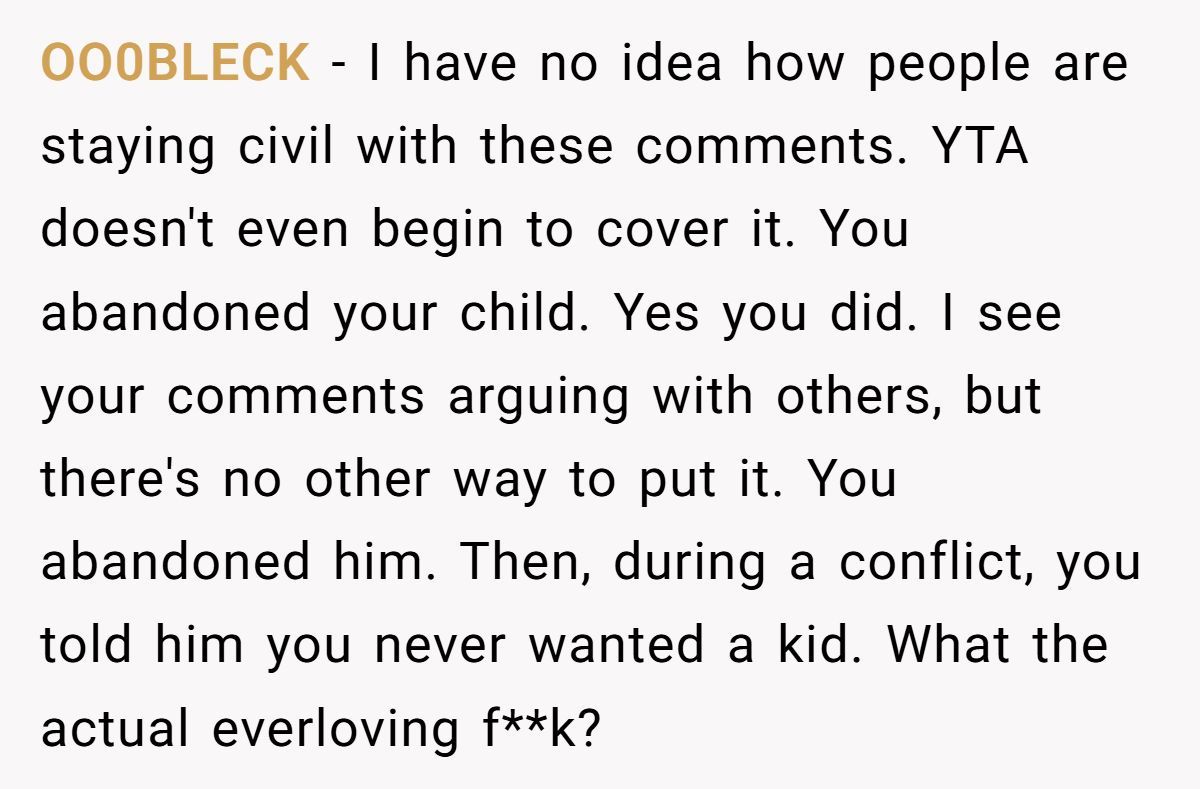Image resolution: width=1200 pixels, height=789 pixels.
Task: Open the OOOBLECK username link
Action: 175,64
